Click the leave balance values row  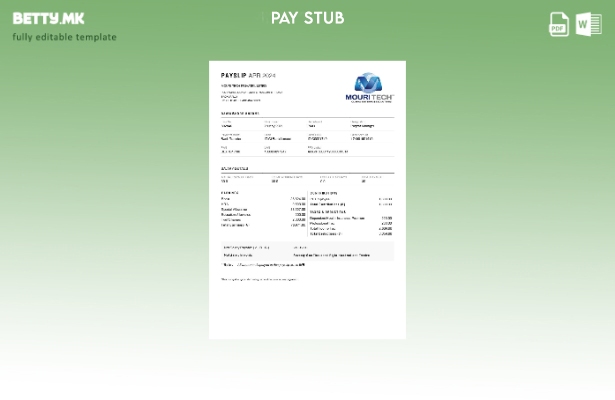(300, 181)
